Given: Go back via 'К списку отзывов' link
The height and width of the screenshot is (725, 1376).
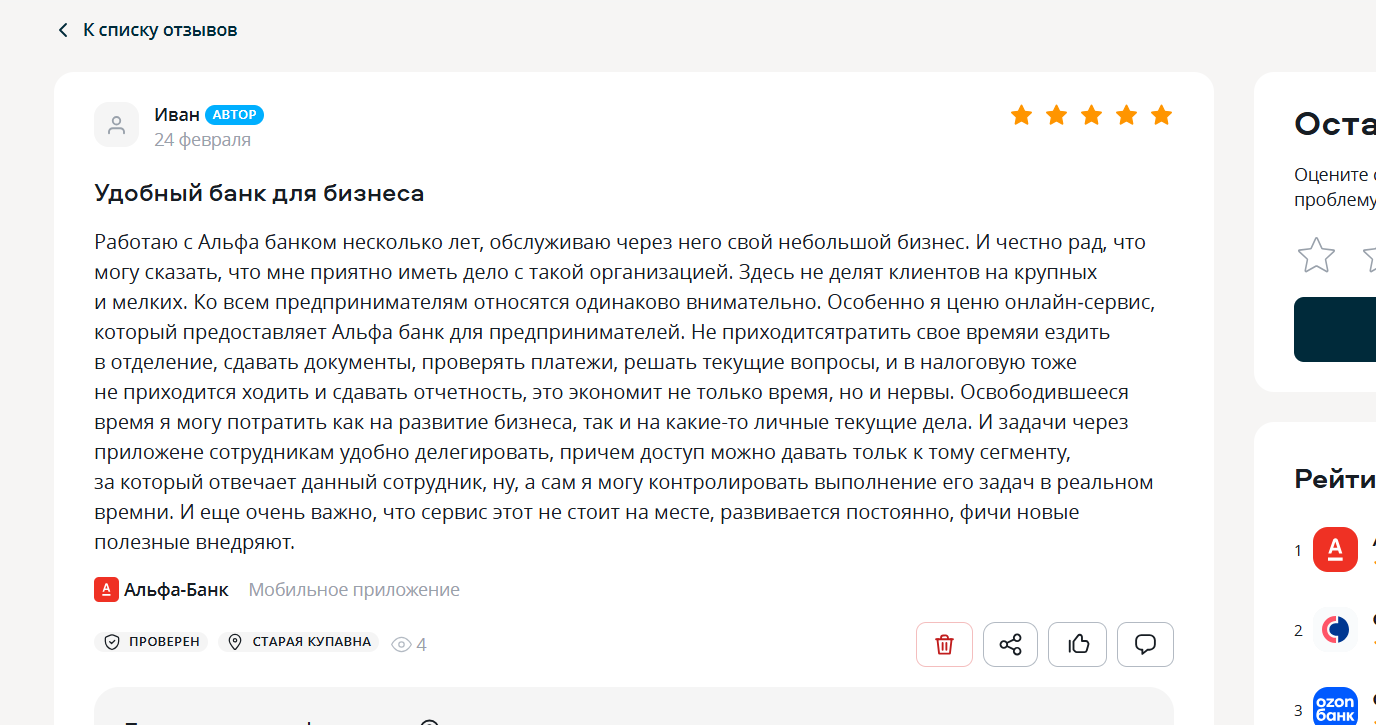Looking at the screenshot, I should click(x=160, y=30).
